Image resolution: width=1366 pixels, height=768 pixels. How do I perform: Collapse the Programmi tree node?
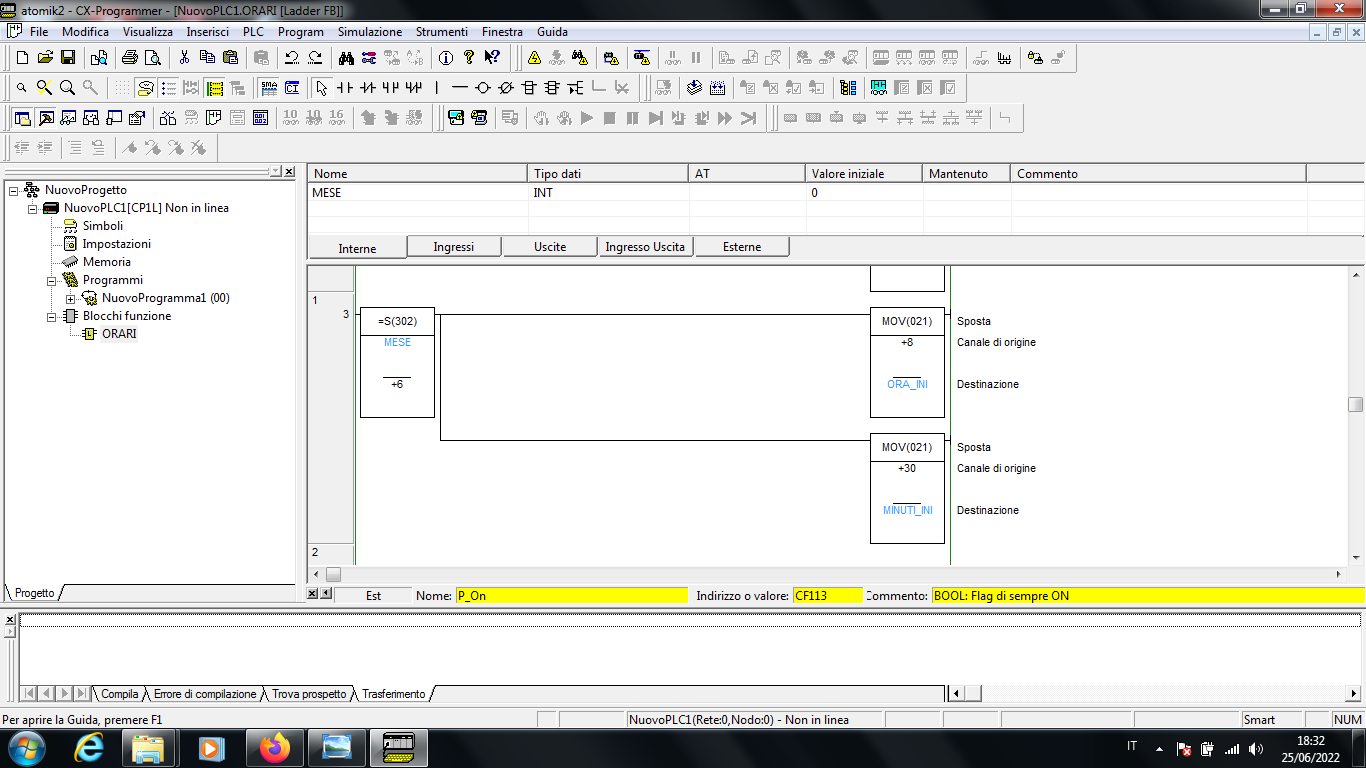[52, 280]
